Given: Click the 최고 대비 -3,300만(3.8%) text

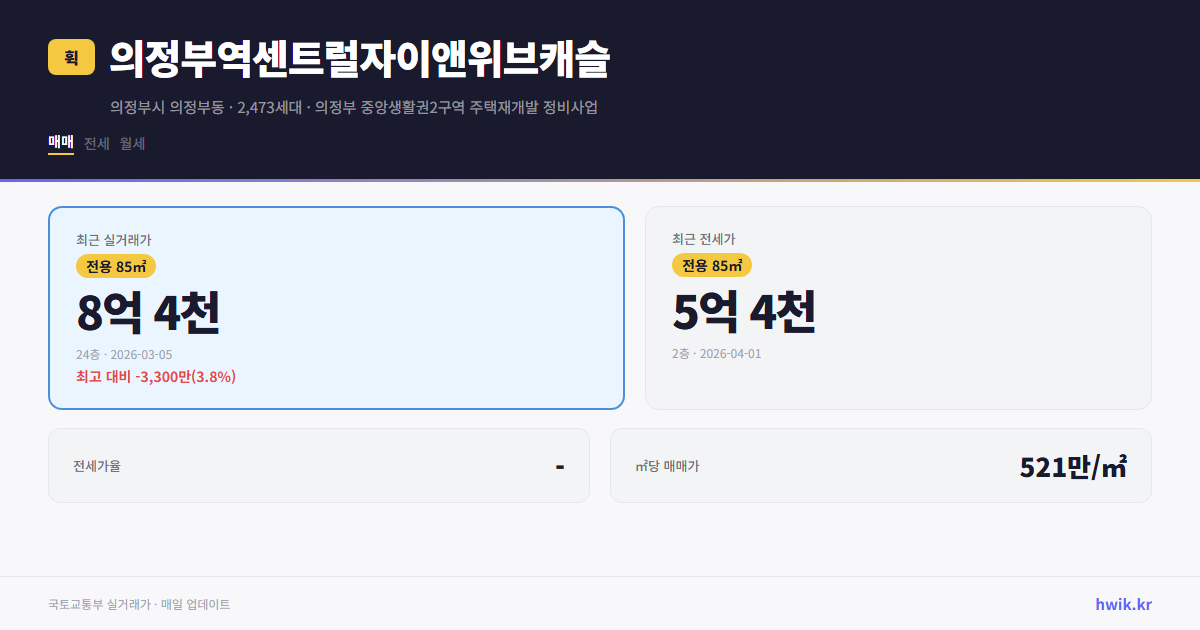Looking at the screenshot, I should click(155, 377).
